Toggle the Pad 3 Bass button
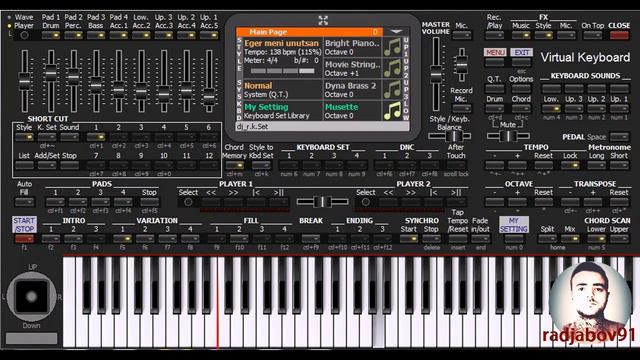Viewport: 640px width, 360px height. (x=96, y=35)
